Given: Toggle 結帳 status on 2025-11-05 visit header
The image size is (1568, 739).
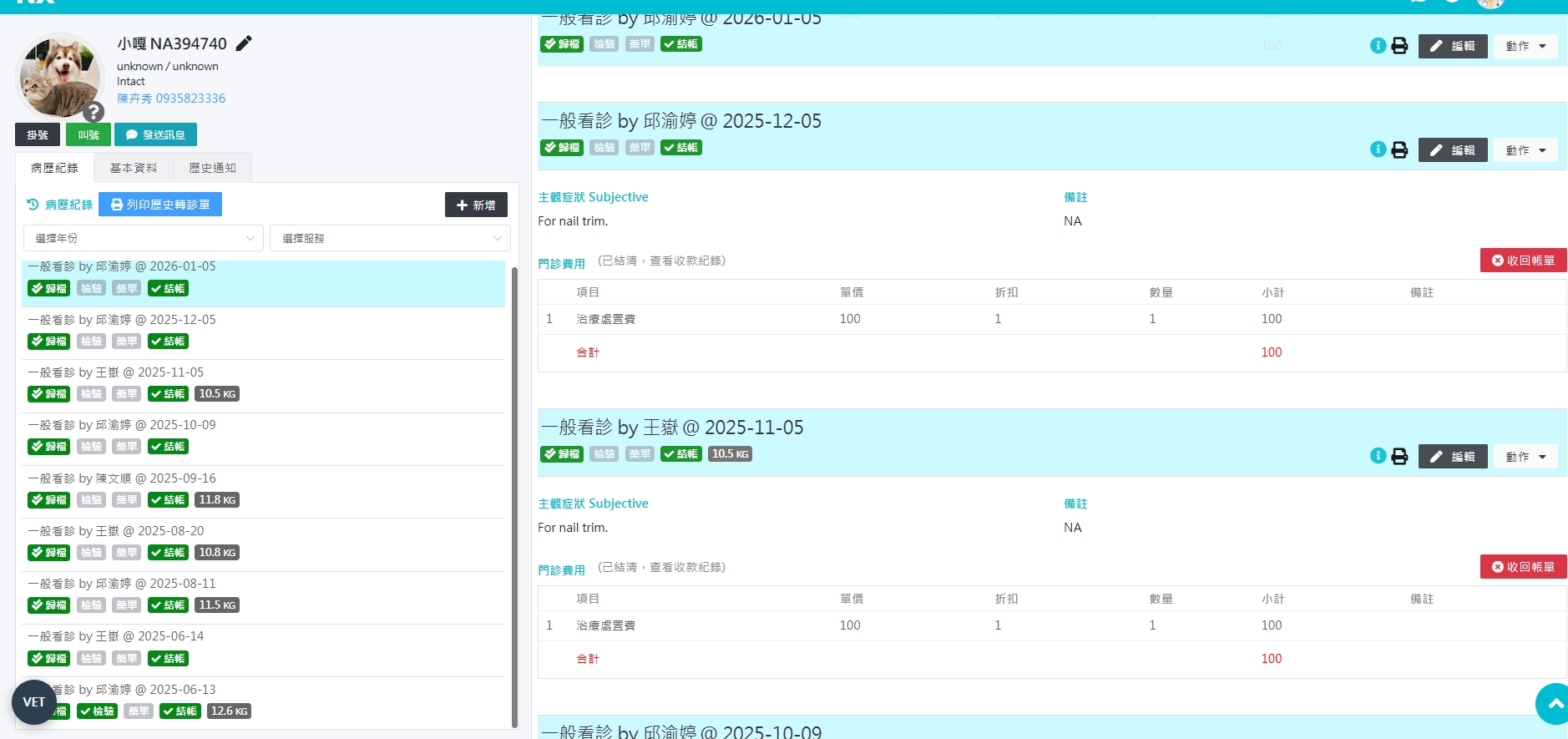Looking at the screenshot, I should [x=680, y=454].
